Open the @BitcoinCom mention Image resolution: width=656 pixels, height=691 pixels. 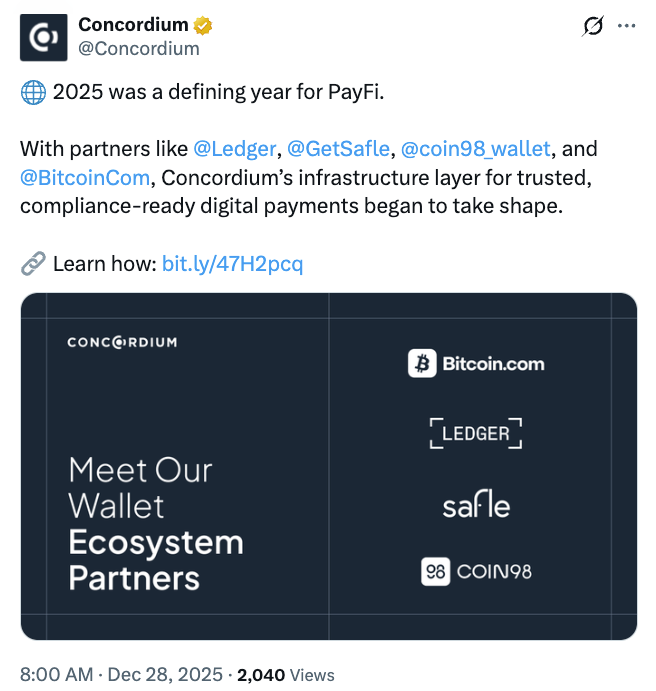point(85,178)
